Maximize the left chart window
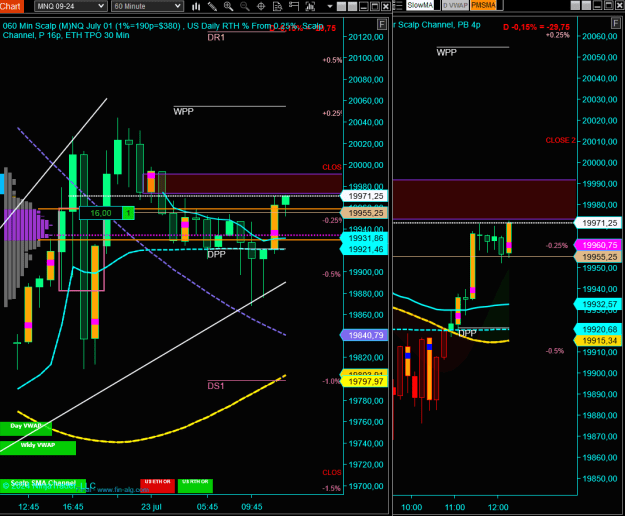The image size is (625, 516). [x=375, y=6]
